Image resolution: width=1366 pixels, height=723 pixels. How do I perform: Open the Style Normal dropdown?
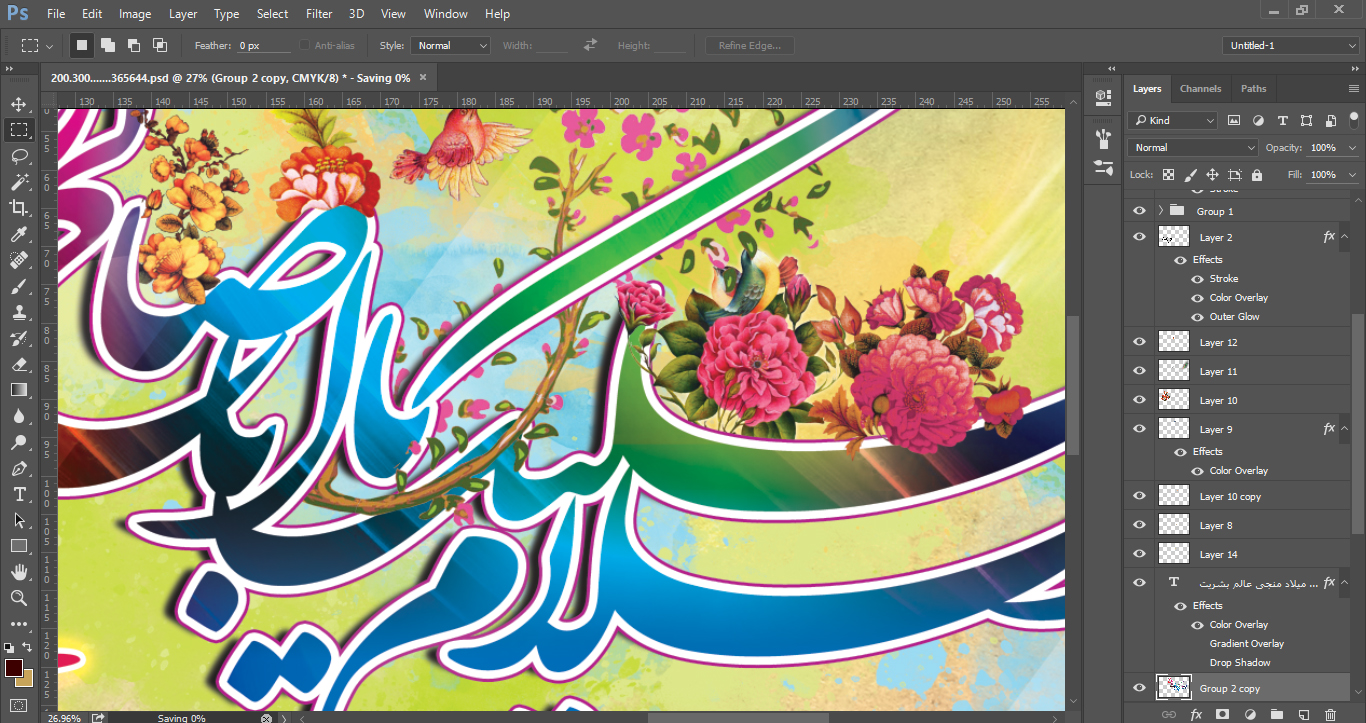pos(450,45)
